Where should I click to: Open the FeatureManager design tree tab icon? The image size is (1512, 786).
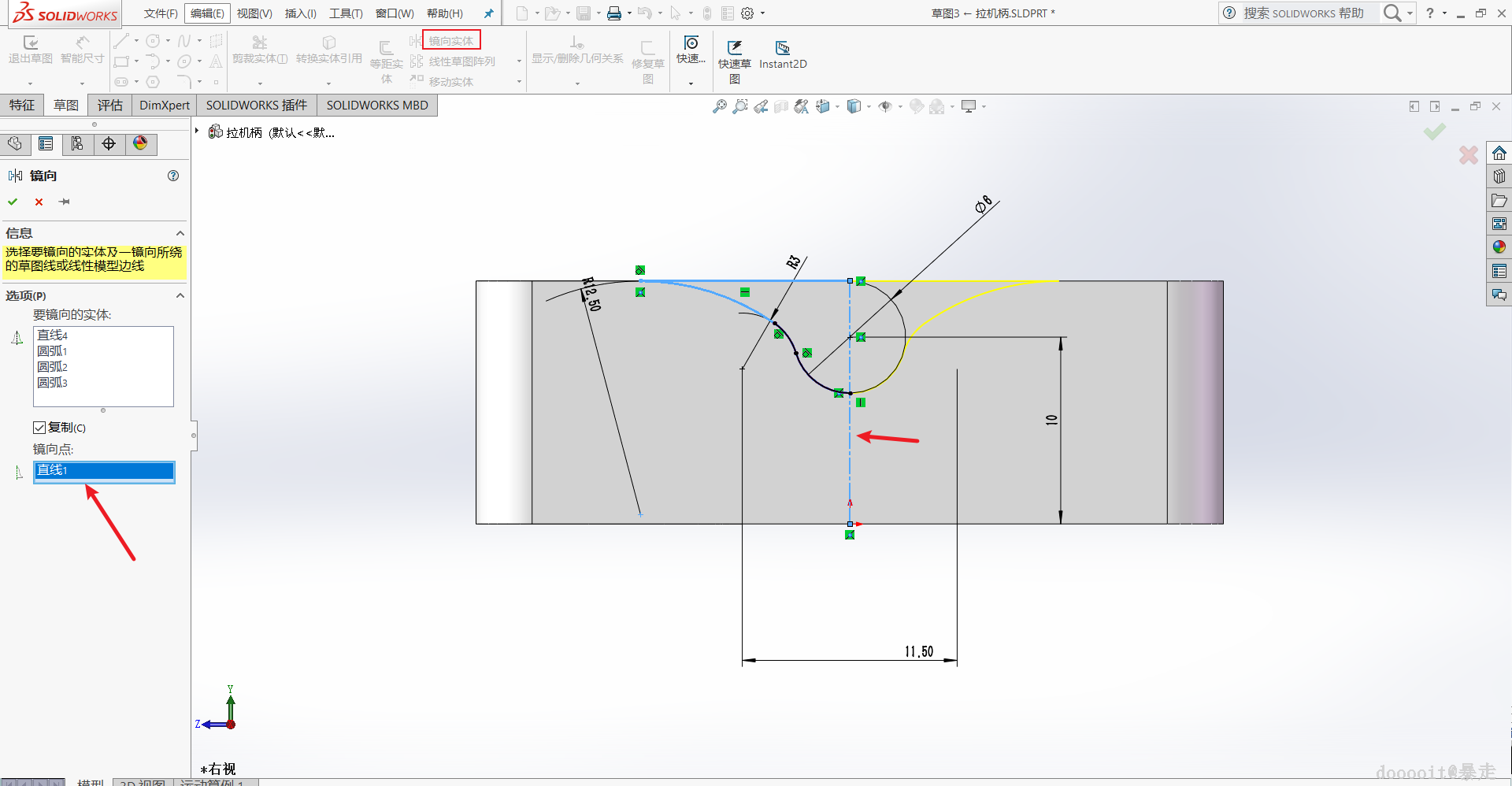click(x=15, y=143)
